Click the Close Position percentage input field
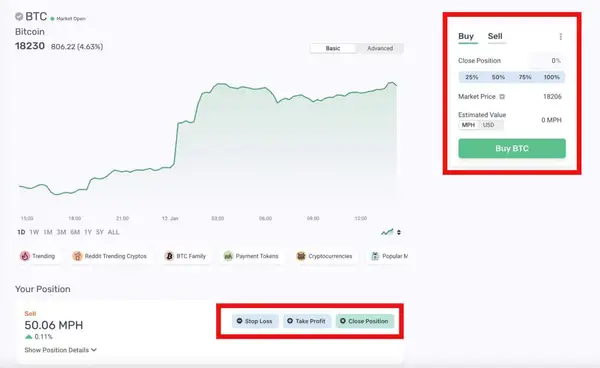Screen dimensions: 600x368 coord(546,60)
